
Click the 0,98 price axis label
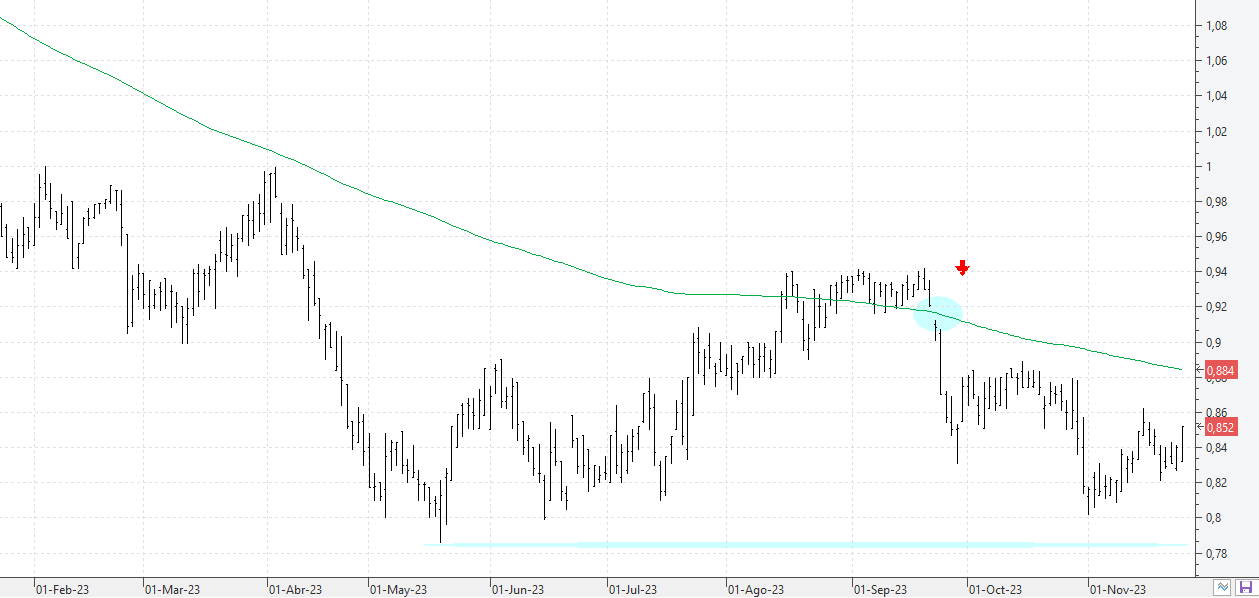pos(1217,202)
